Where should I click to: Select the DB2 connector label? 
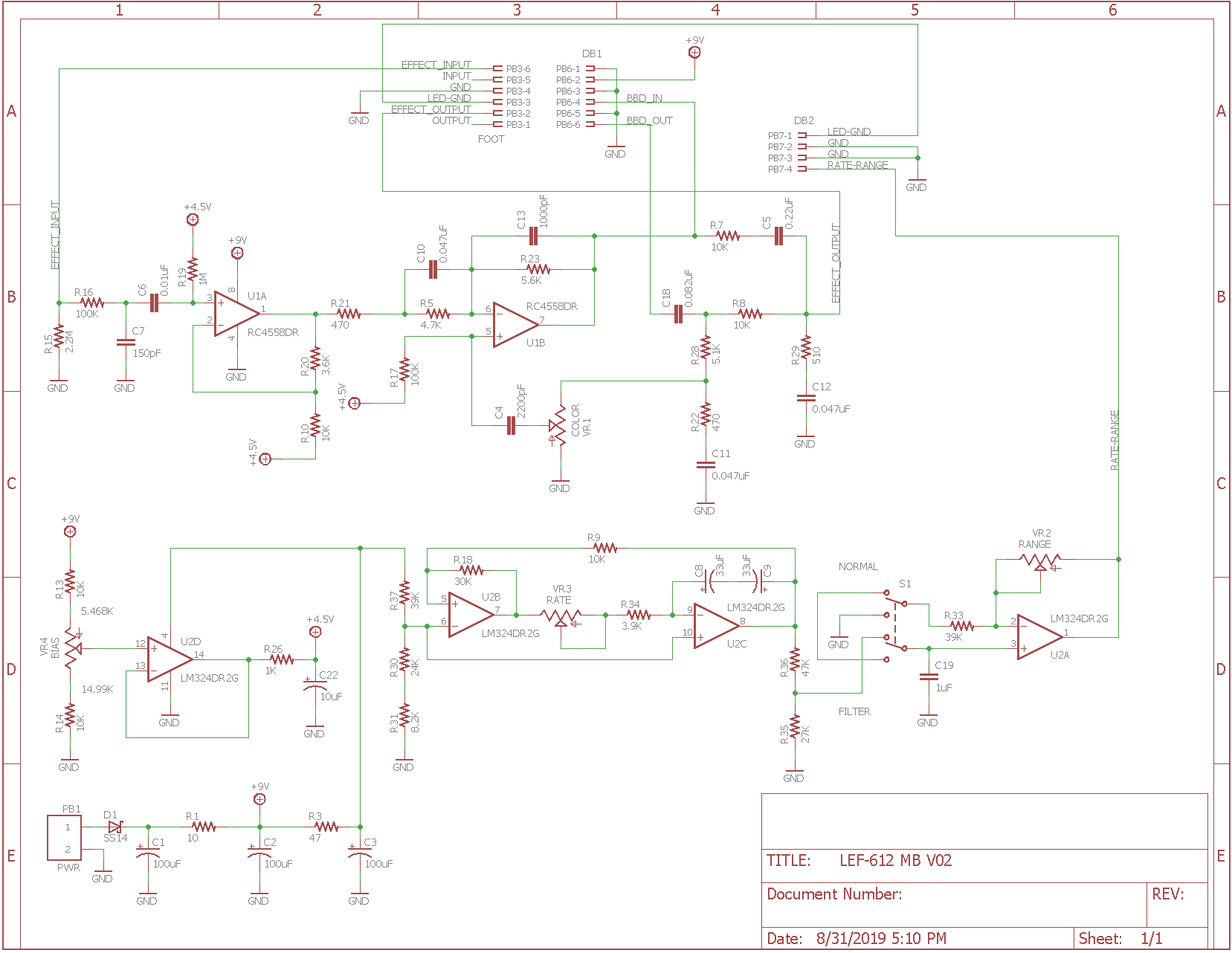(x=804, y=120)
